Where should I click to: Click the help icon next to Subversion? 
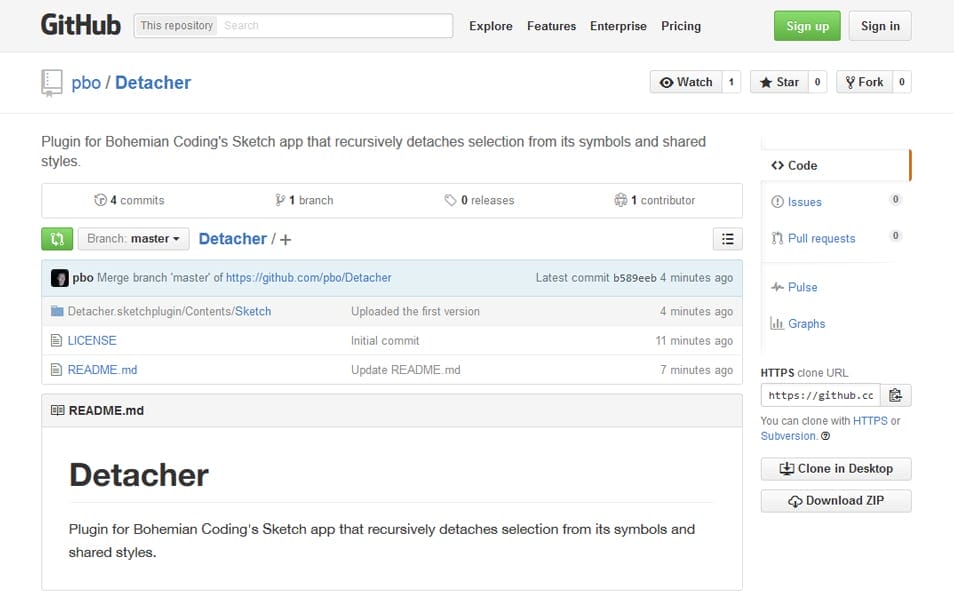[826, 436]
